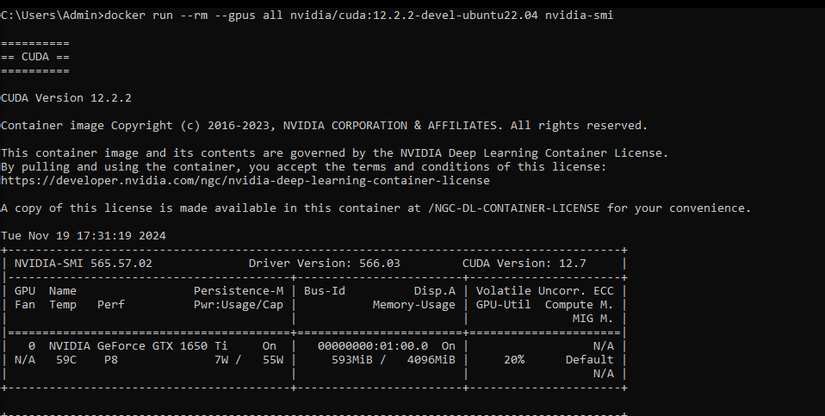Click the CUDA Version 12.2.2 text

click(66, 98)
